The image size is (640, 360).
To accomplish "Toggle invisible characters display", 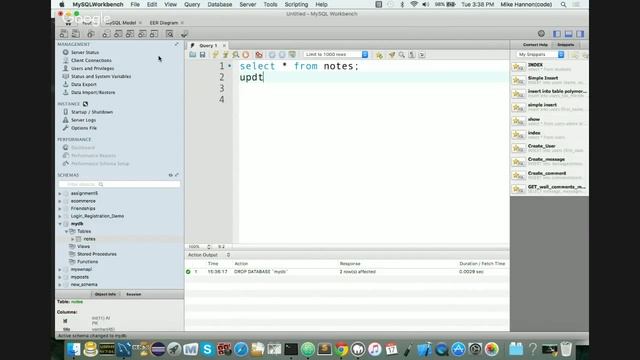I will 412,55.
